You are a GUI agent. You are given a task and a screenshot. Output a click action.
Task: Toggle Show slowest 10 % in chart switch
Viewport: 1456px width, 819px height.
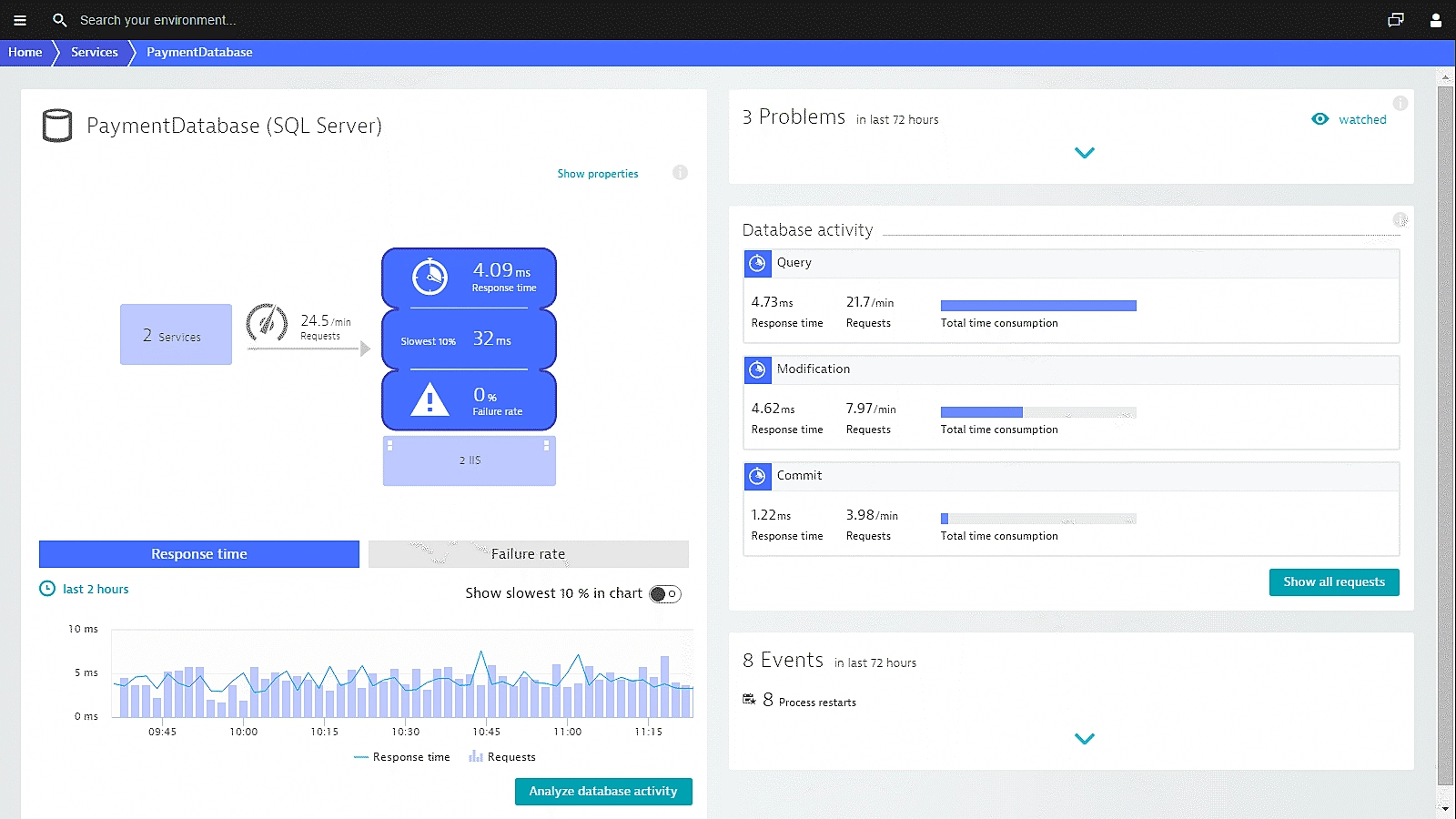tap(665, 594)
